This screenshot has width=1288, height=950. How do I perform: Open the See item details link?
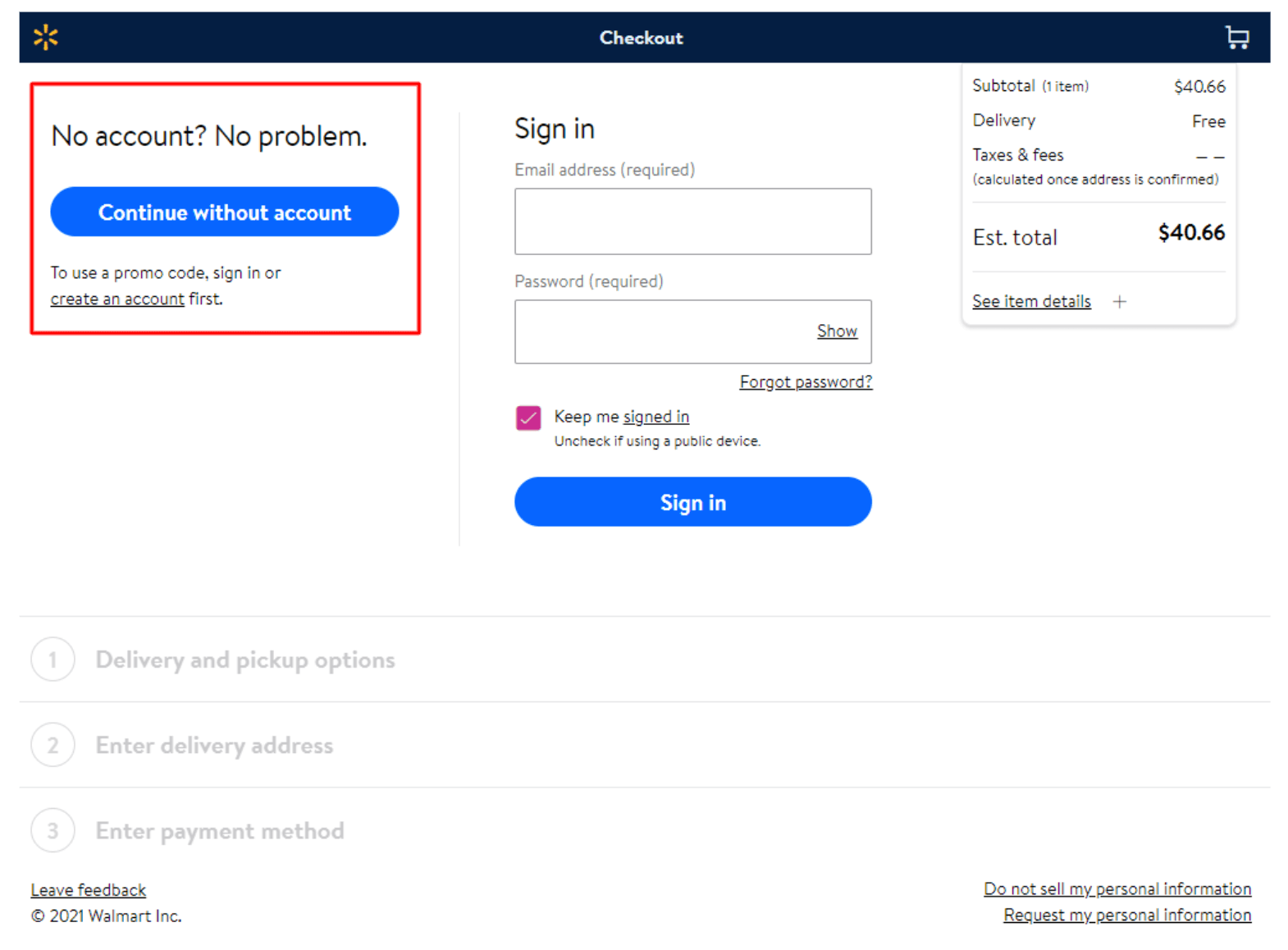1031,302
